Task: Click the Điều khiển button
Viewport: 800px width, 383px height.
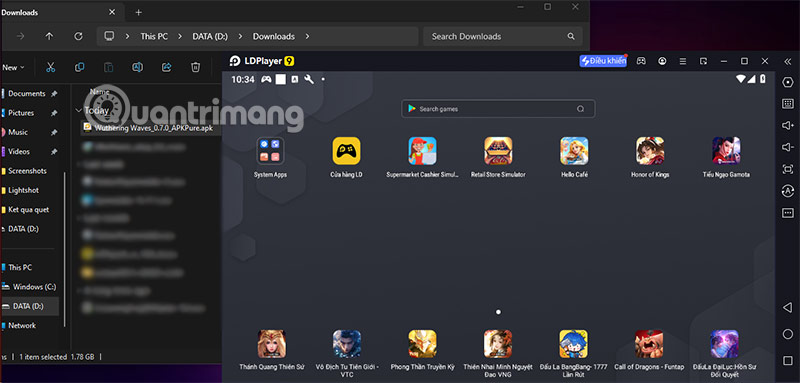Action: [x=603, y=61]
